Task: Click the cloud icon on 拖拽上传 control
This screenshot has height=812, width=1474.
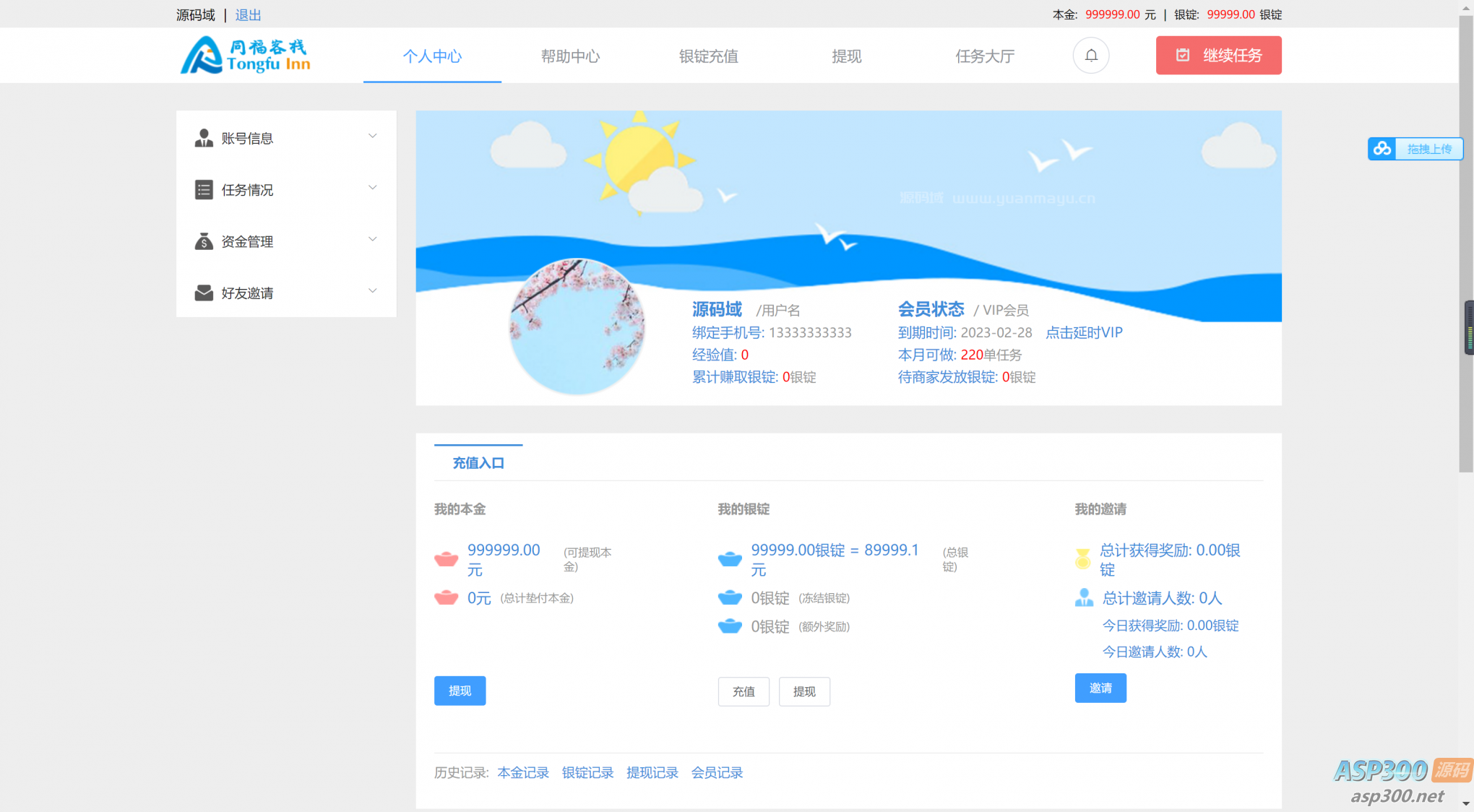Action: pos(1383,148)
